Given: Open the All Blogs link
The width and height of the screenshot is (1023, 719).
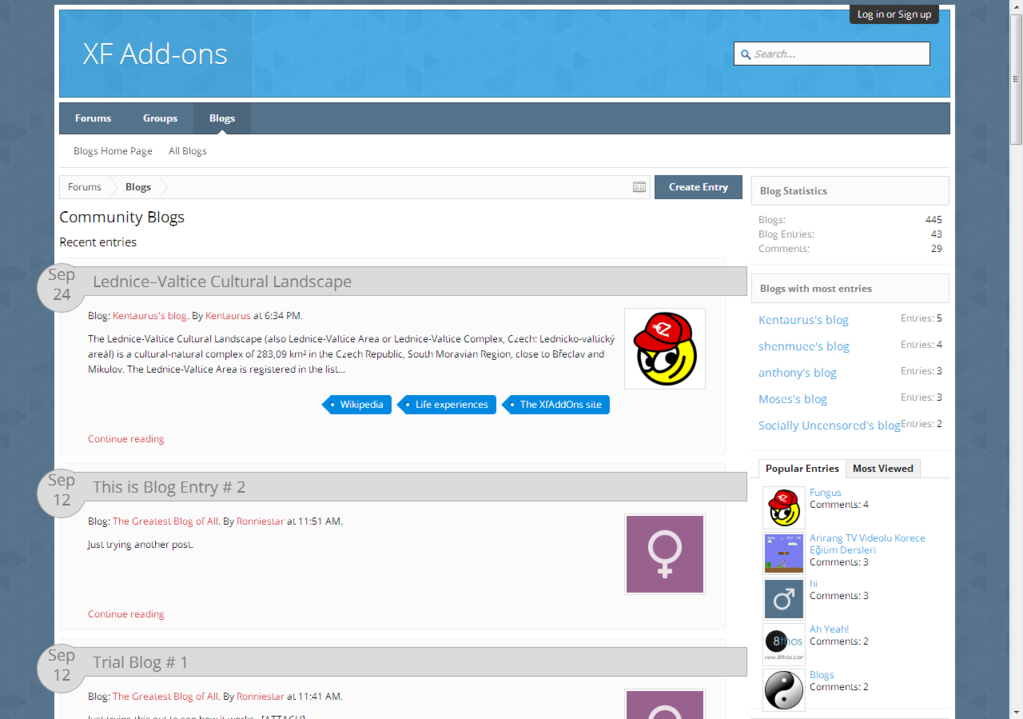Looking at the screenshot, I should [x=187, y=151].
